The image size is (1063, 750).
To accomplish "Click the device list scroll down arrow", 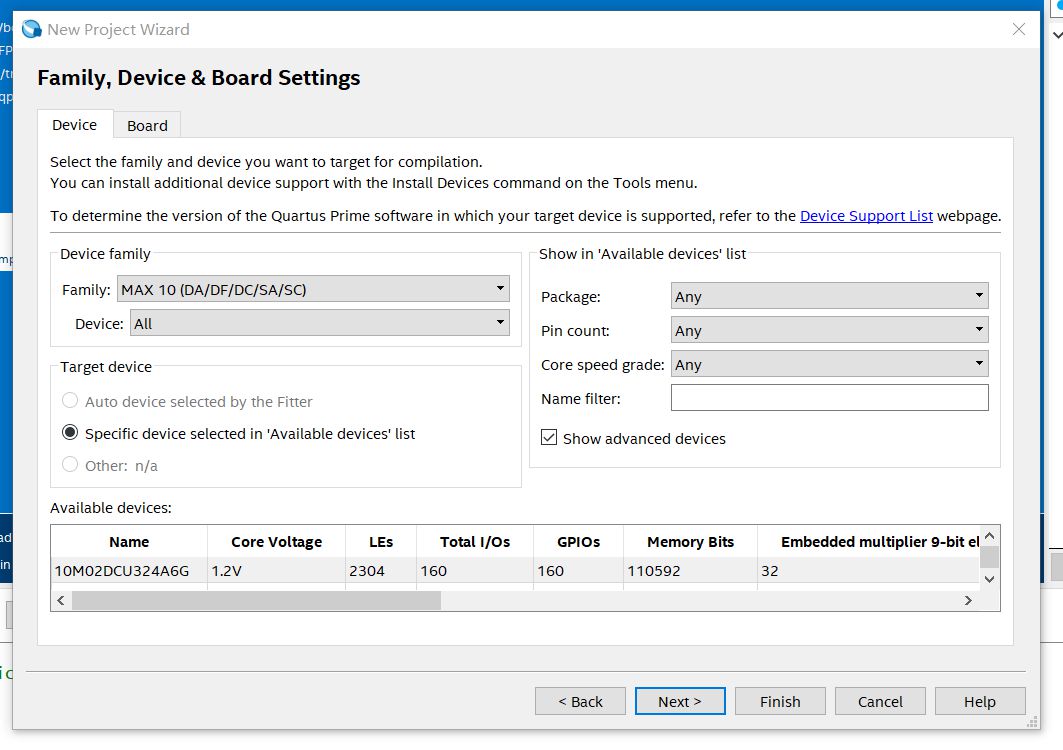I will click(x=990, y=579).
